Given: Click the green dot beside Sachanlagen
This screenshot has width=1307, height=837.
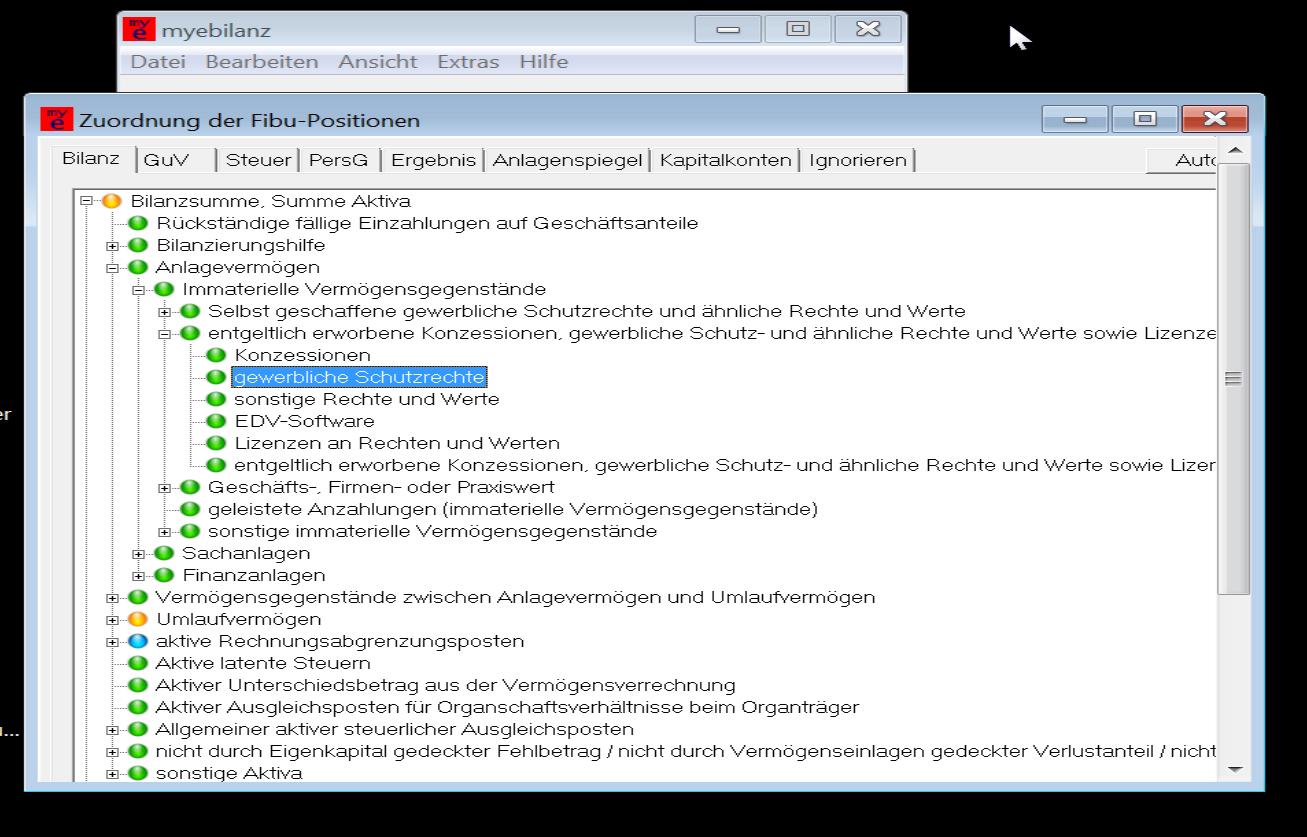Looking at the screenshot, I should (x=164, y=553).
